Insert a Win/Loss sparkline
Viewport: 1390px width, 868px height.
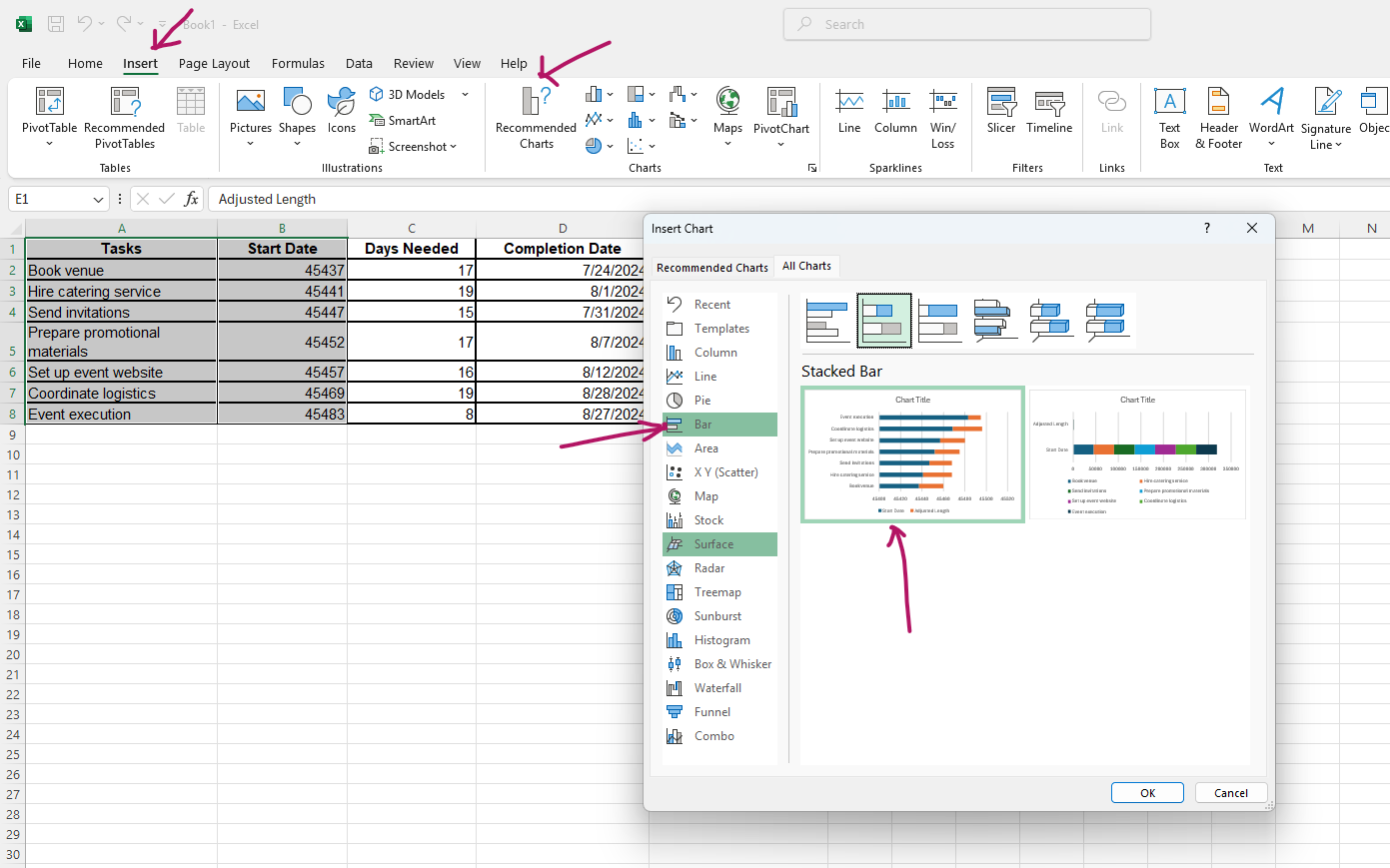pos(942,117)
